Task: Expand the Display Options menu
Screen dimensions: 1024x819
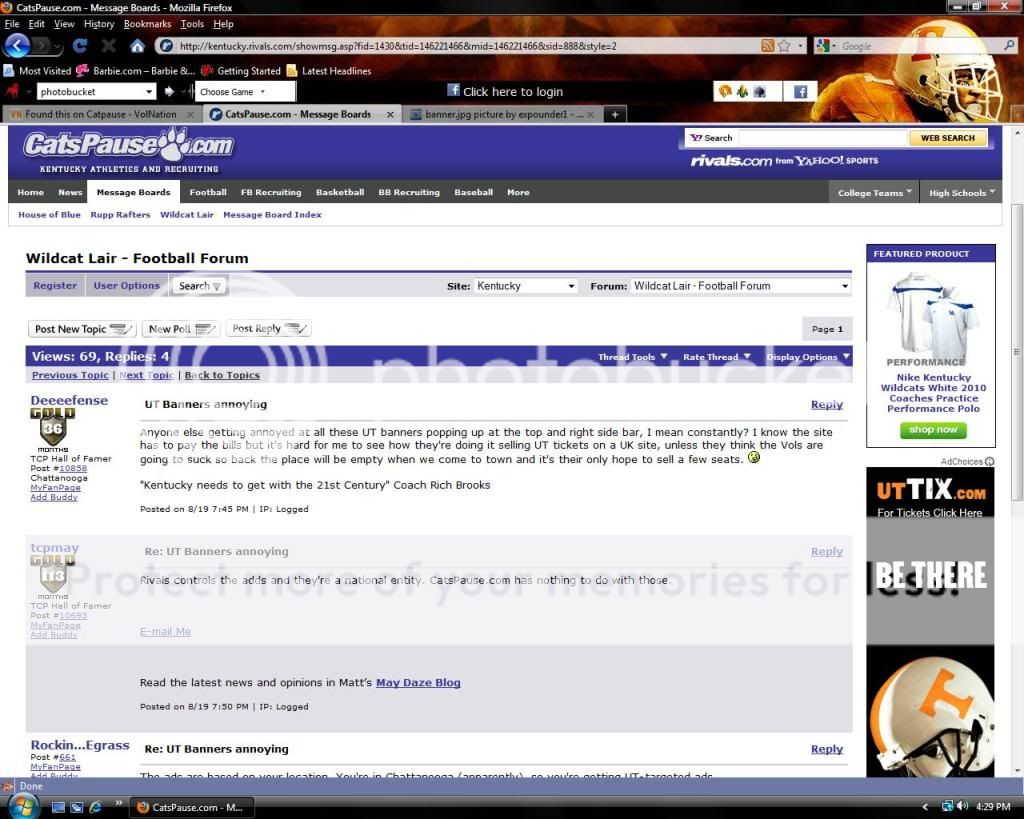Action: tap(808, 357)
